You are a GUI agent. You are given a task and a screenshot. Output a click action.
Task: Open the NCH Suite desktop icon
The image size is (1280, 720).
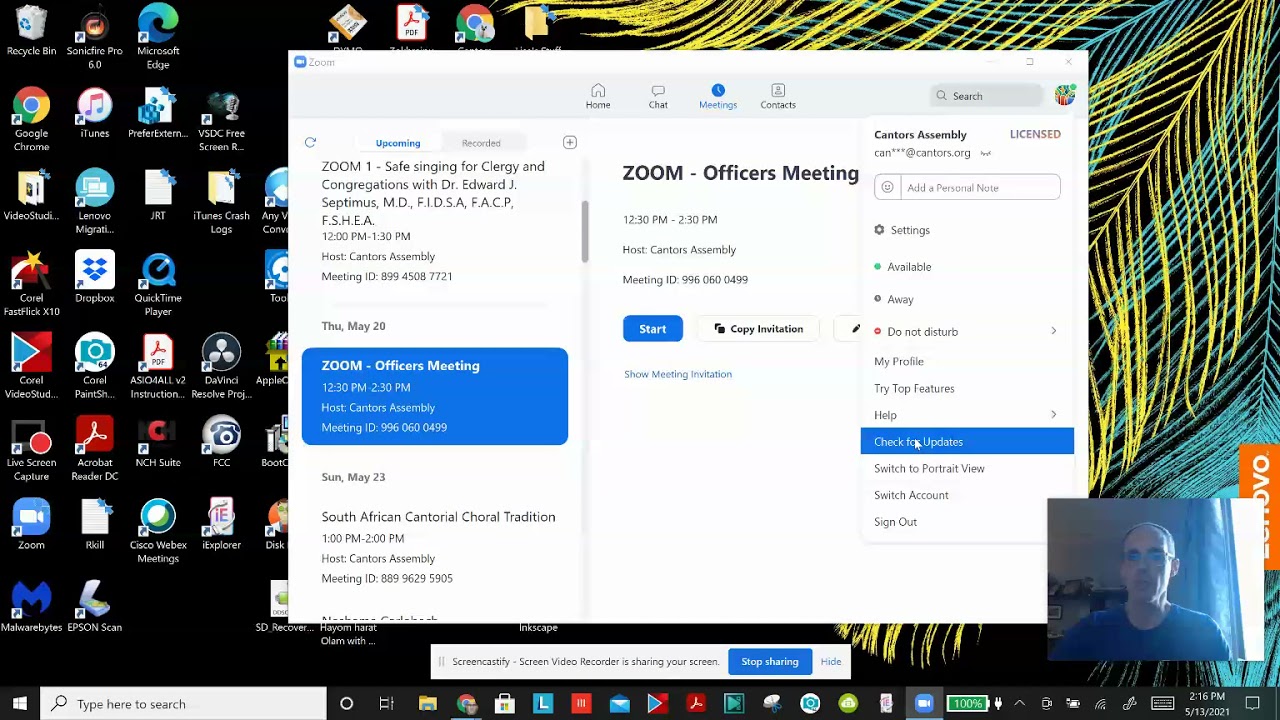coord(158,442)
